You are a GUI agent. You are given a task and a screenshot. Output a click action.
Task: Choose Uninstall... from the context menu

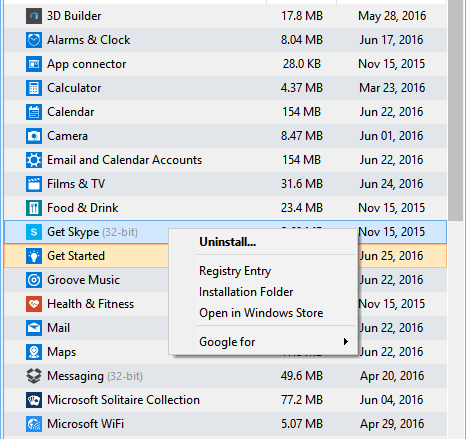228,242
